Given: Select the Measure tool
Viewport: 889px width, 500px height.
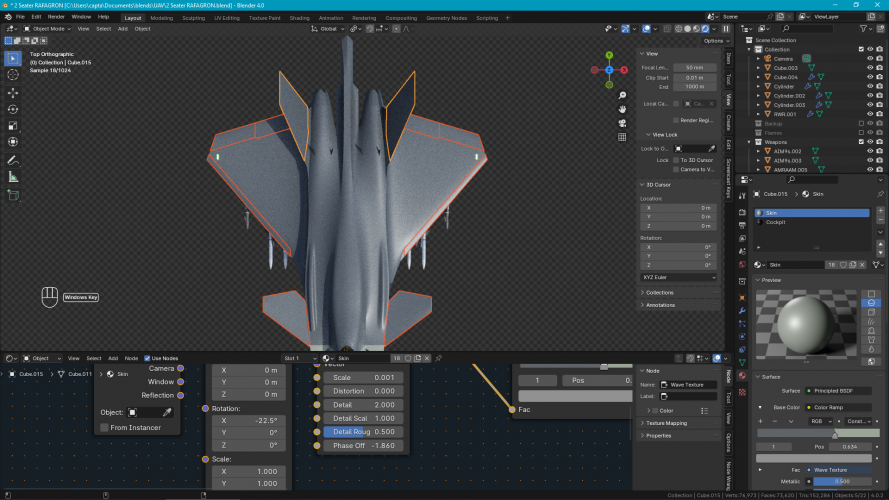Looking at the screenshot, I should click(12, 177).
